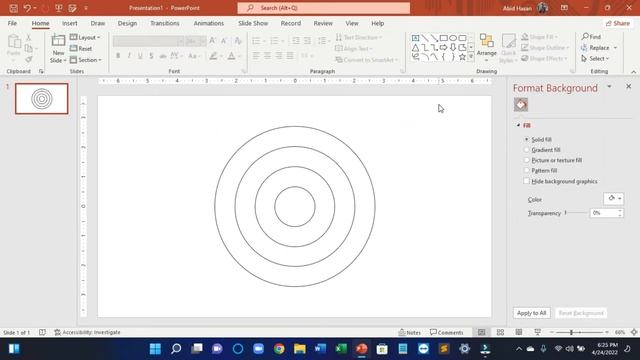Open File Explorer from the taskbar
This screenshot has height=360, width=640.
(300, 349)
